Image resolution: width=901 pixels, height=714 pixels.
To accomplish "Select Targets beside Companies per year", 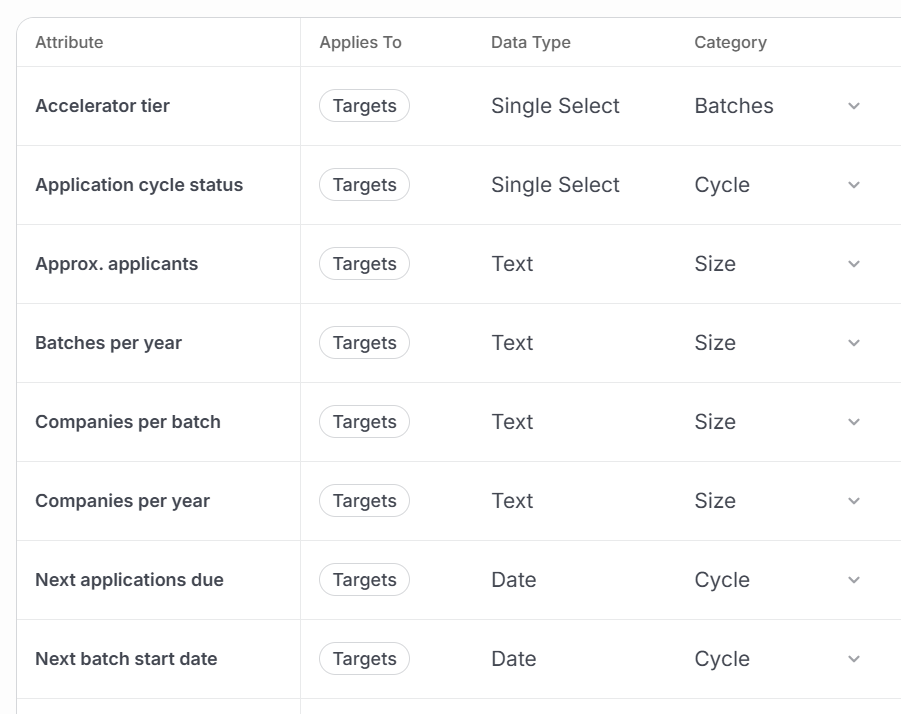I will pos(364,500).
